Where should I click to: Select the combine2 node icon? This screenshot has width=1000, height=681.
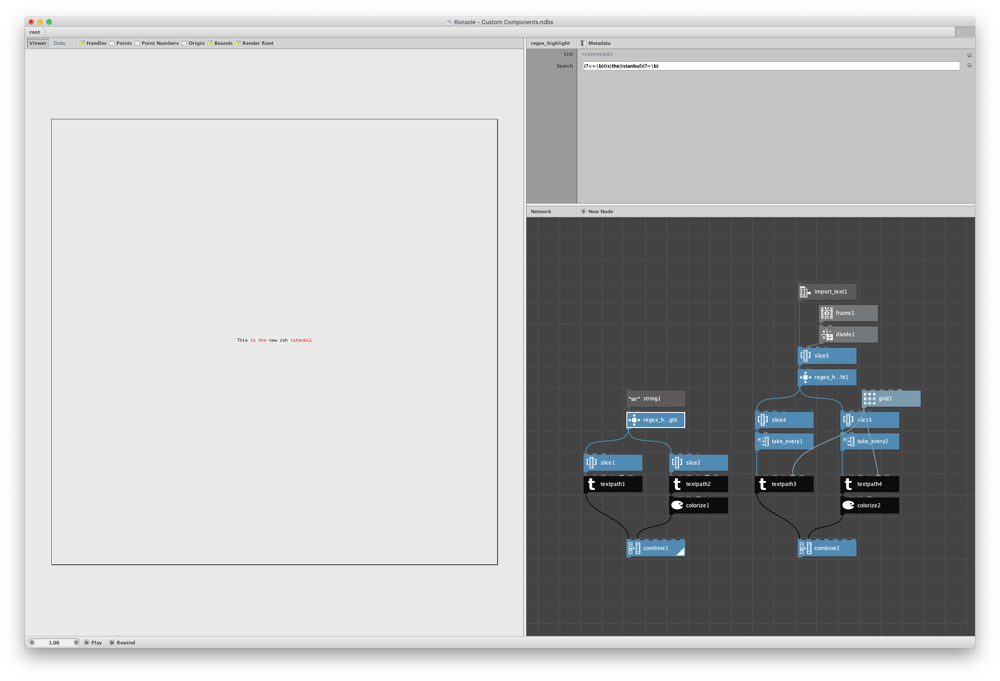tap(805, 548)
